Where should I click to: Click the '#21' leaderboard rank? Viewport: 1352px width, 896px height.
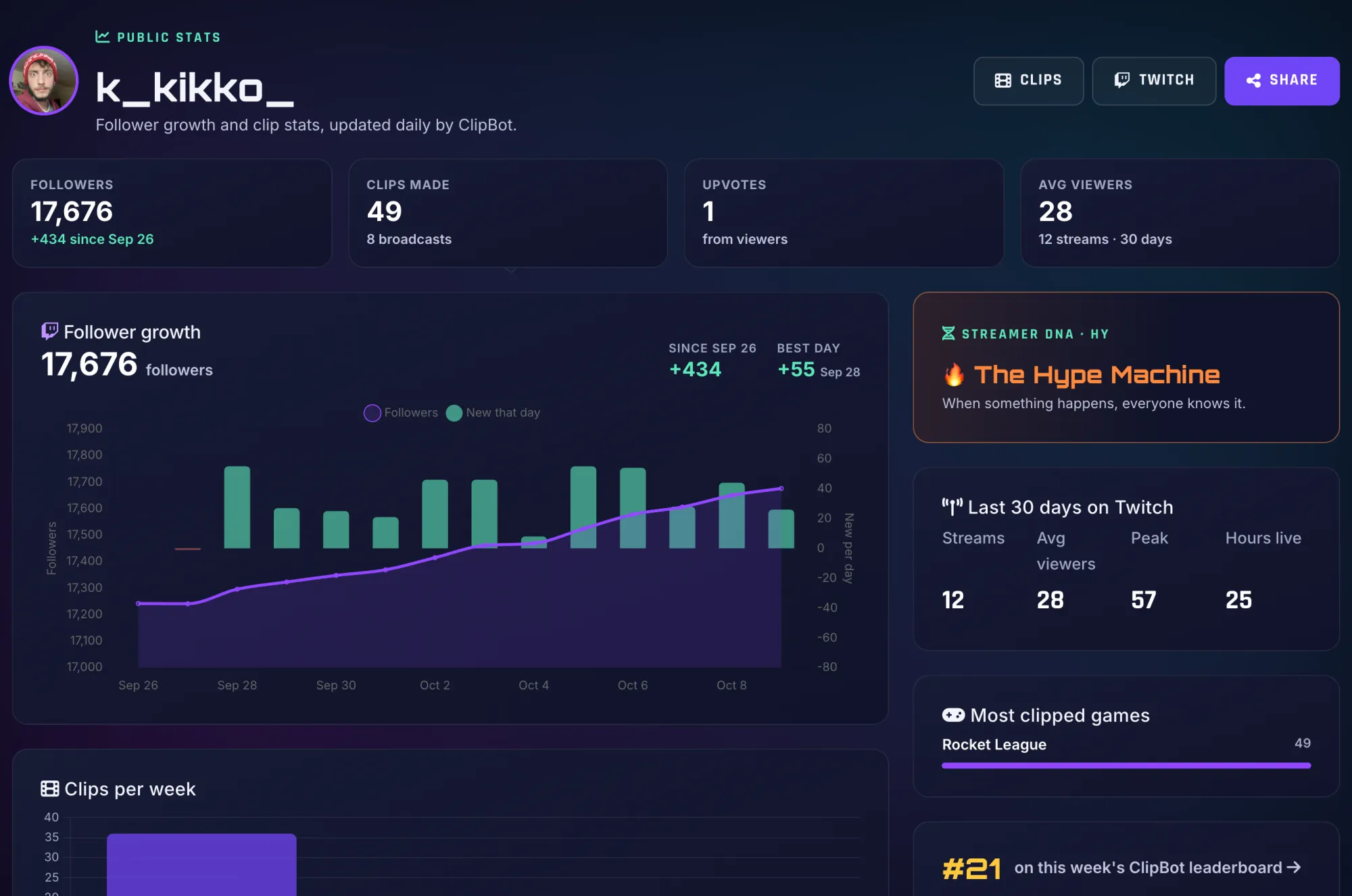[x=971, y=868]
